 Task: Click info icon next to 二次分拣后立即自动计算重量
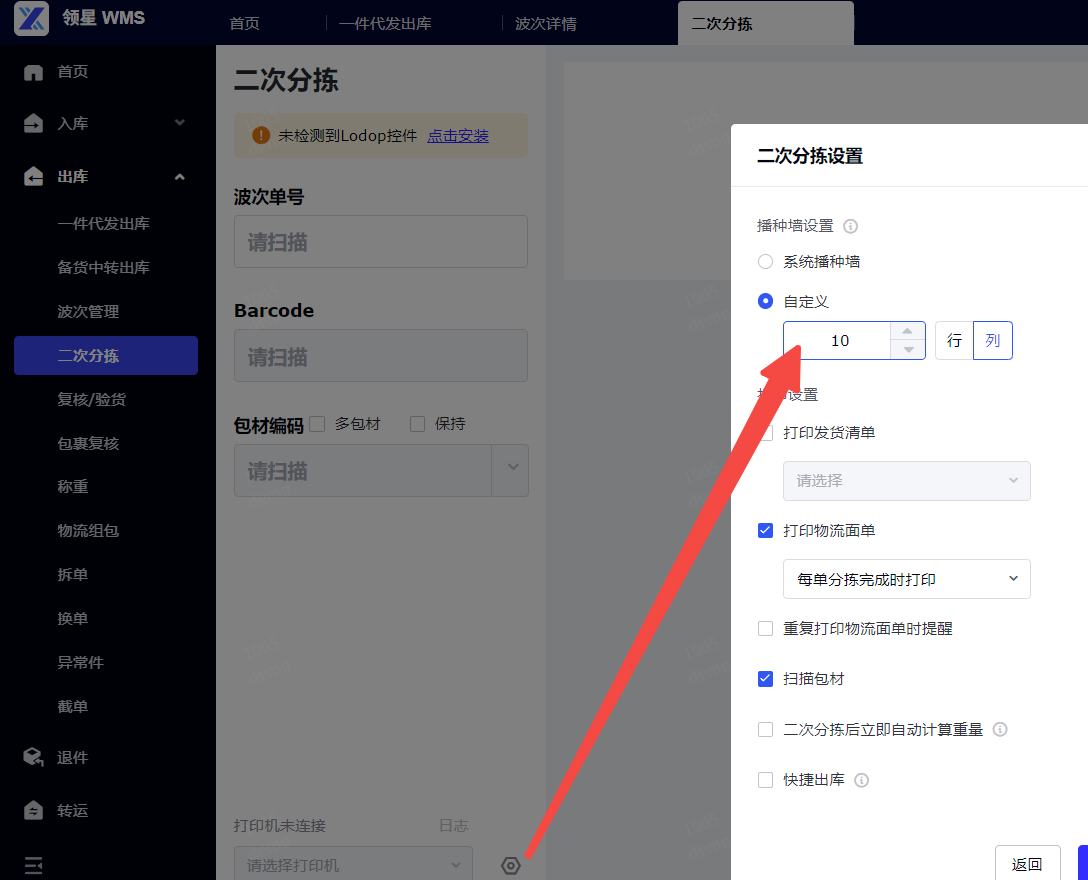(1000, 729)
